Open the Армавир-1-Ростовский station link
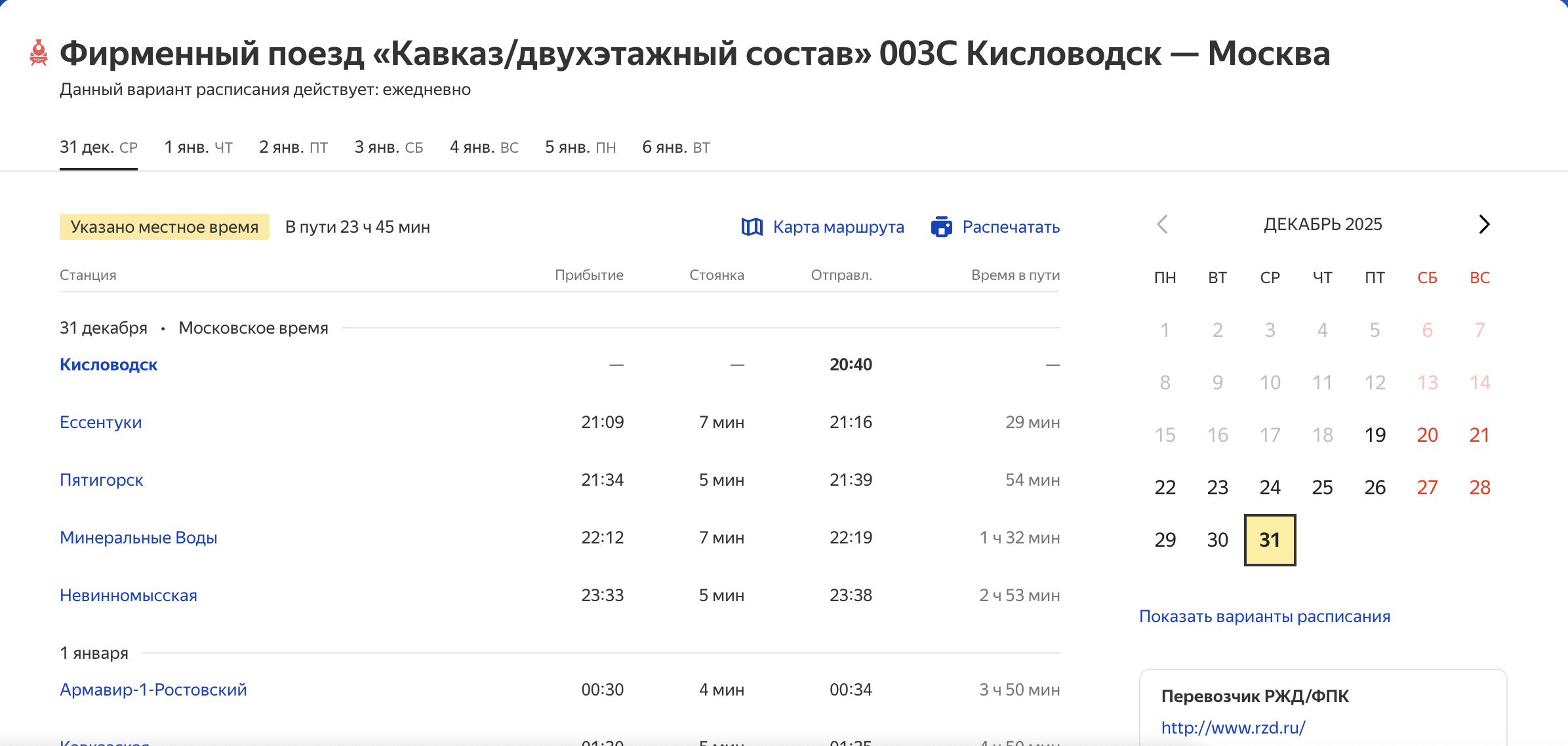 153,690
